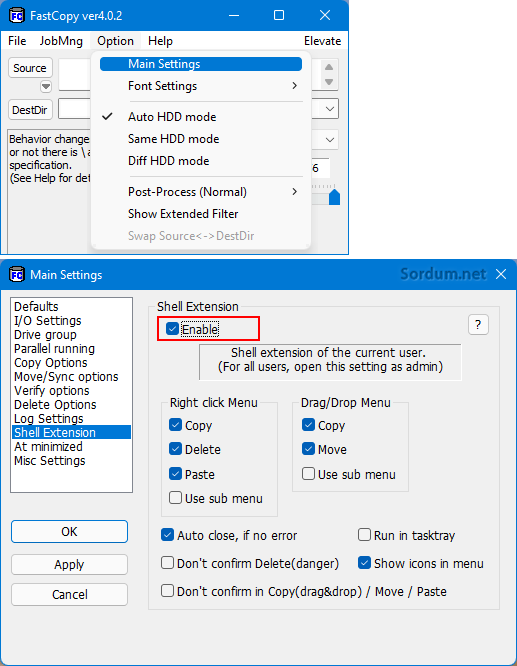Enable Run in tasktray option
This screenshot has height=666, width=517.
pyautogui.click(x=364, y=535)
